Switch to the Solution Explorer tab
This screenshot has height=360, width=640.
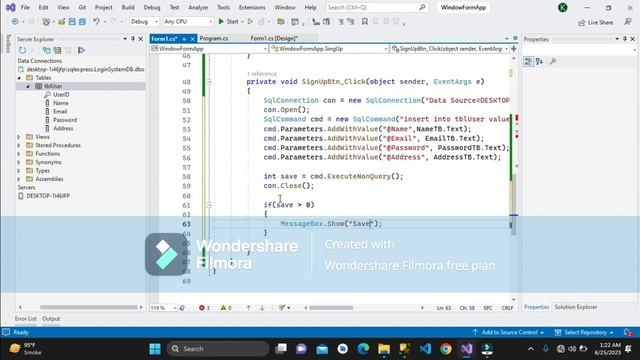click(x=576, y=307)
